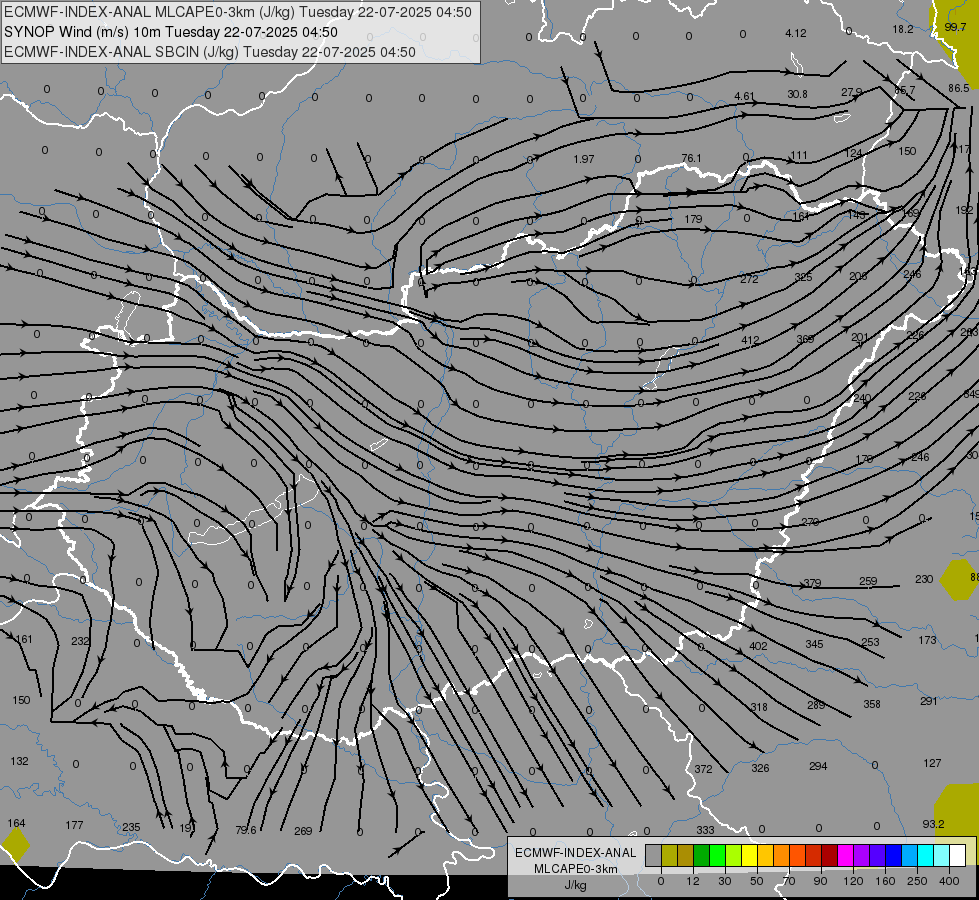Select the gray swatch in the legend
Image resolution: width=979 pixels, height=900 pixels.
click(x=653, y=856)
